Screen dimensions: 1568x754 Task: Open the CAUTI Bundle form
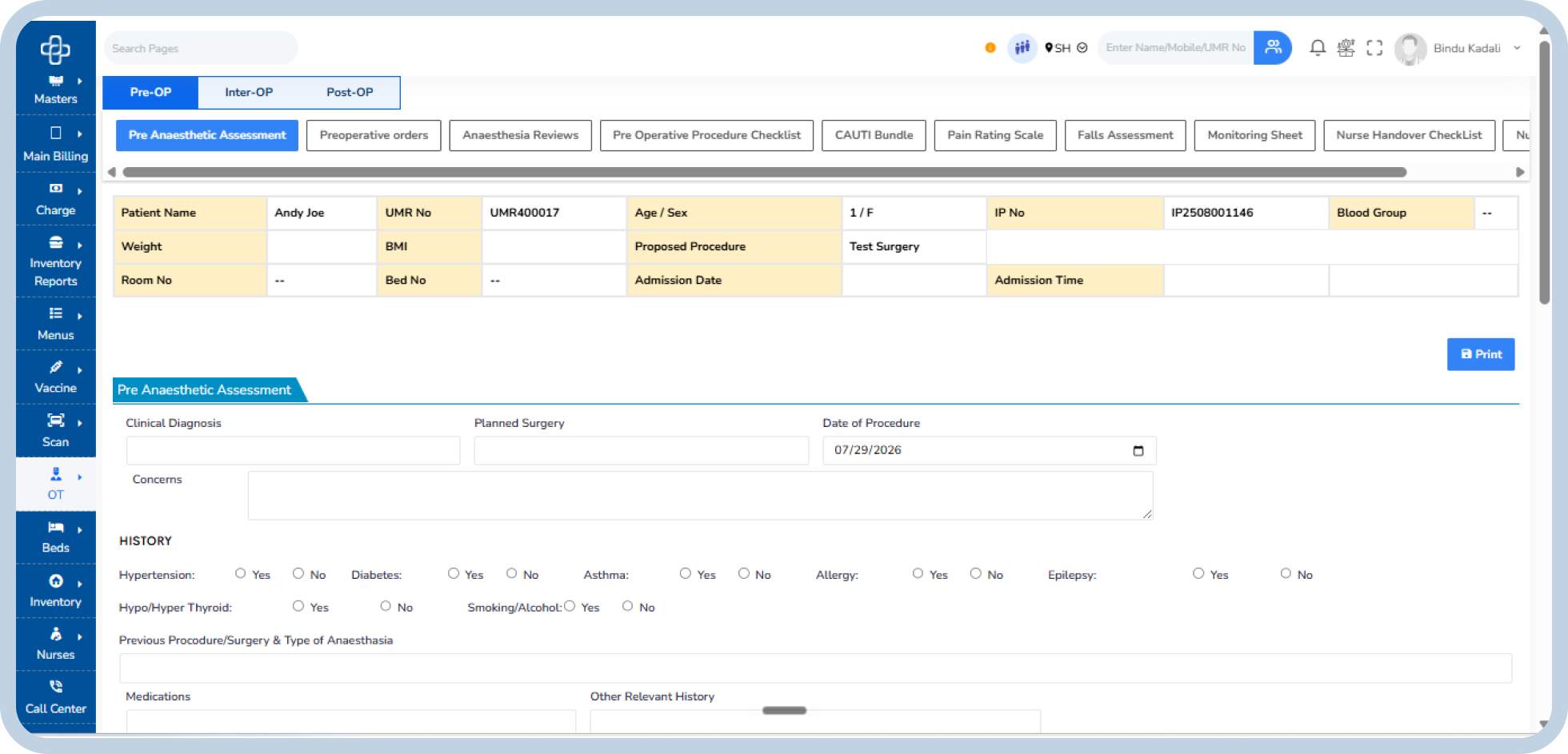point(874,135)
